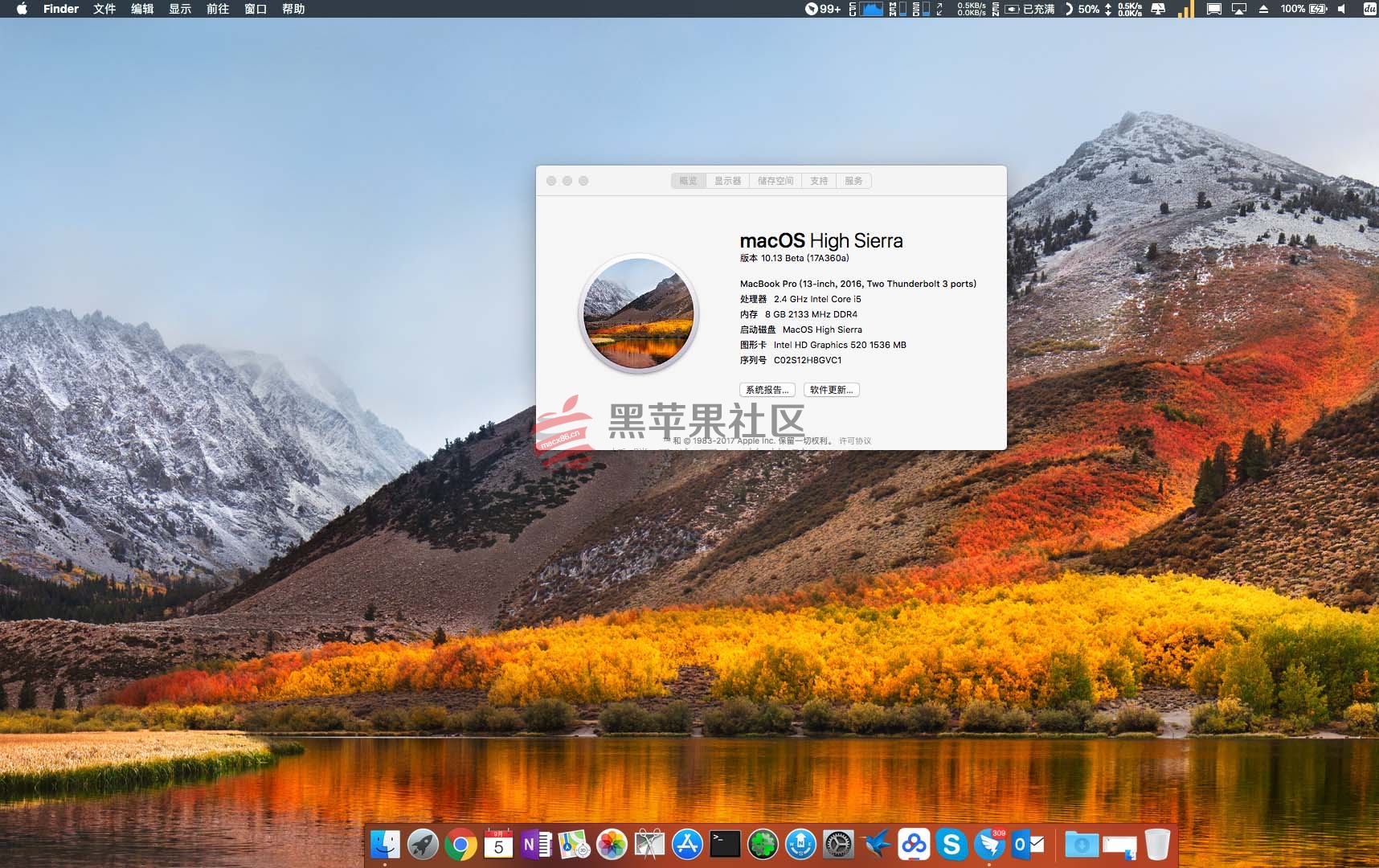Click the SSD disk indicator in menu bar
Viewport: 1379px width, 868px height.
point(921,9)
